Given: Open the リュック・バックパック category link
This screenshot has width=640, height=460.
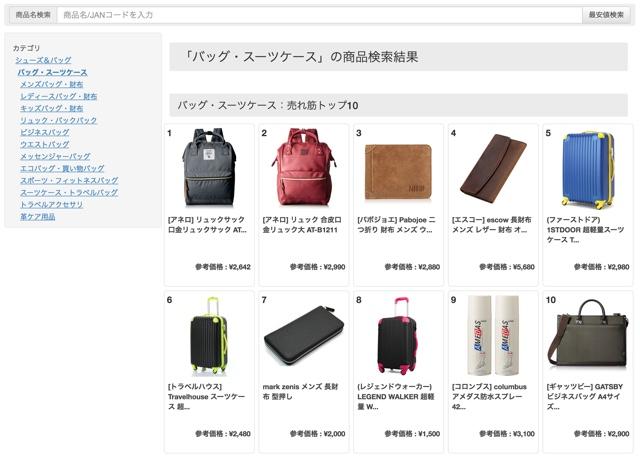Looking at the screenshot, I should 59,120.
